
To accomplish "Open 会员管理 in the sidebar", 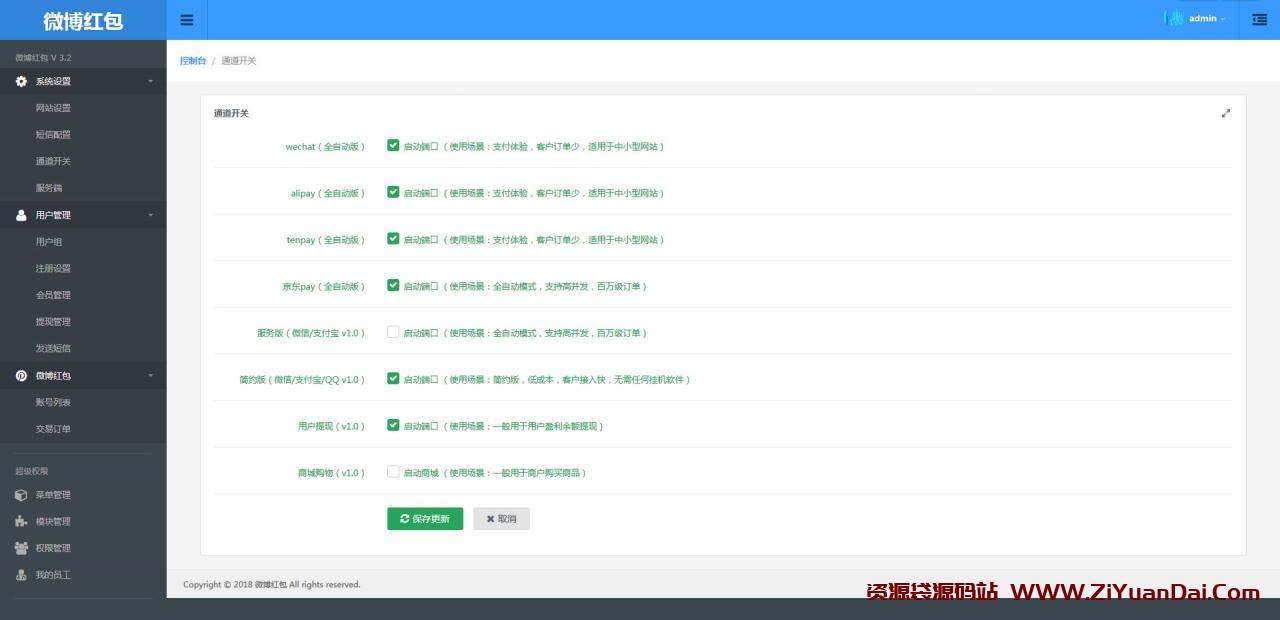I will [53, 295].
